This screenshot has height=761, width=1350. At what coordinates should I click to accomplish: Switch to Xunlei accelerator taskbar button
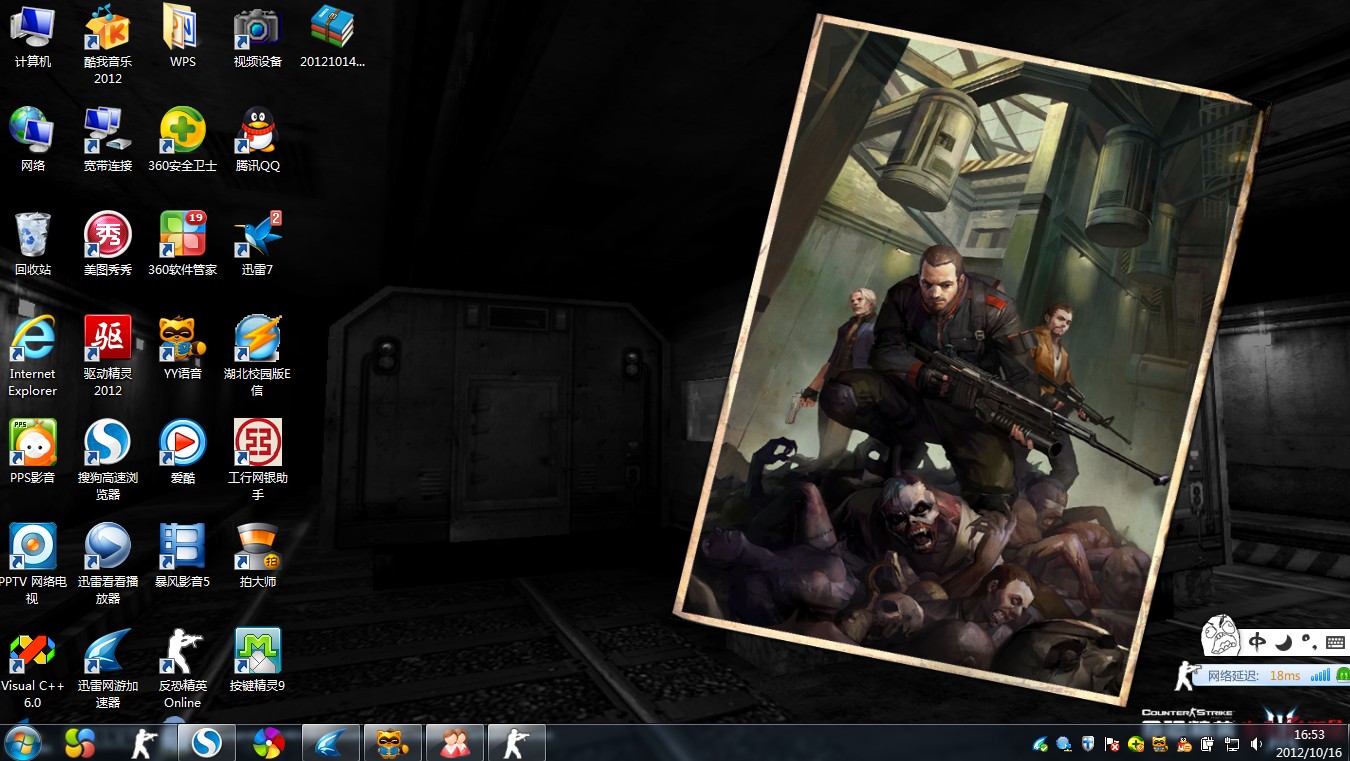point(331,743)
